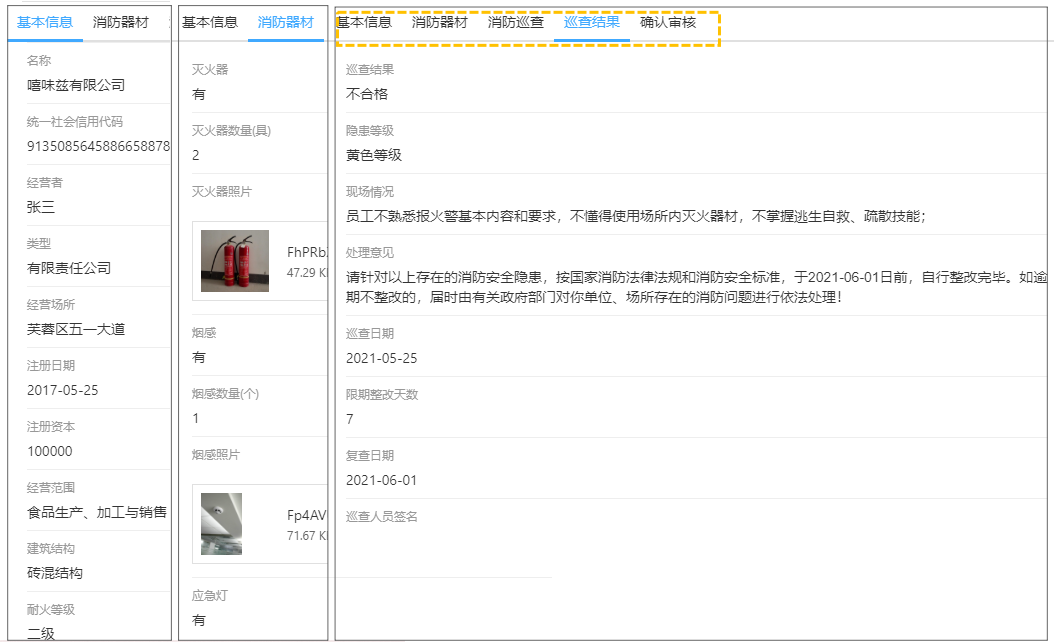1054x642 pixels.
Task: Click the 巡查日期 value 2021-05-25
Action: point(381,358)
